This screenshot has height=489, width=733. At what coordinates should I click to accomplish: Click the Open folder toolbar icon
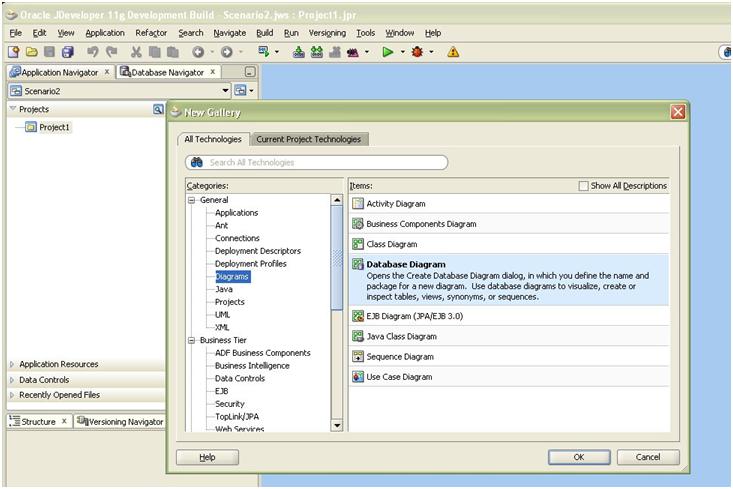tap(32, 52)
